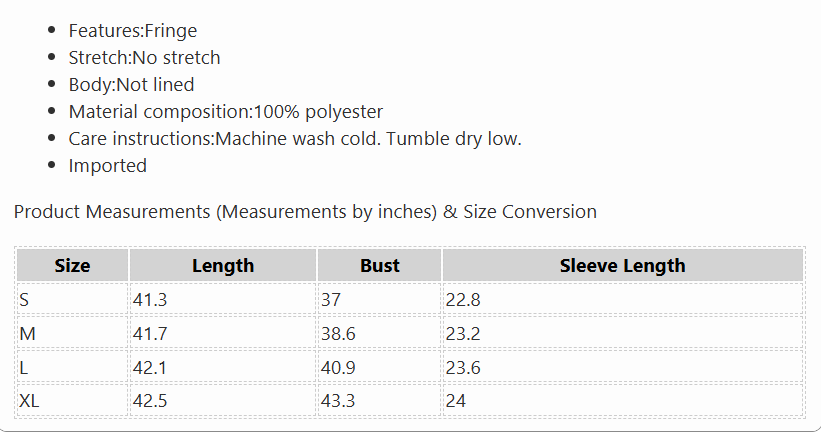Click the Product Measurements heading text
The height and width of the screenshot is (438, 821).
pyautogui.click(x=305, y=212)
